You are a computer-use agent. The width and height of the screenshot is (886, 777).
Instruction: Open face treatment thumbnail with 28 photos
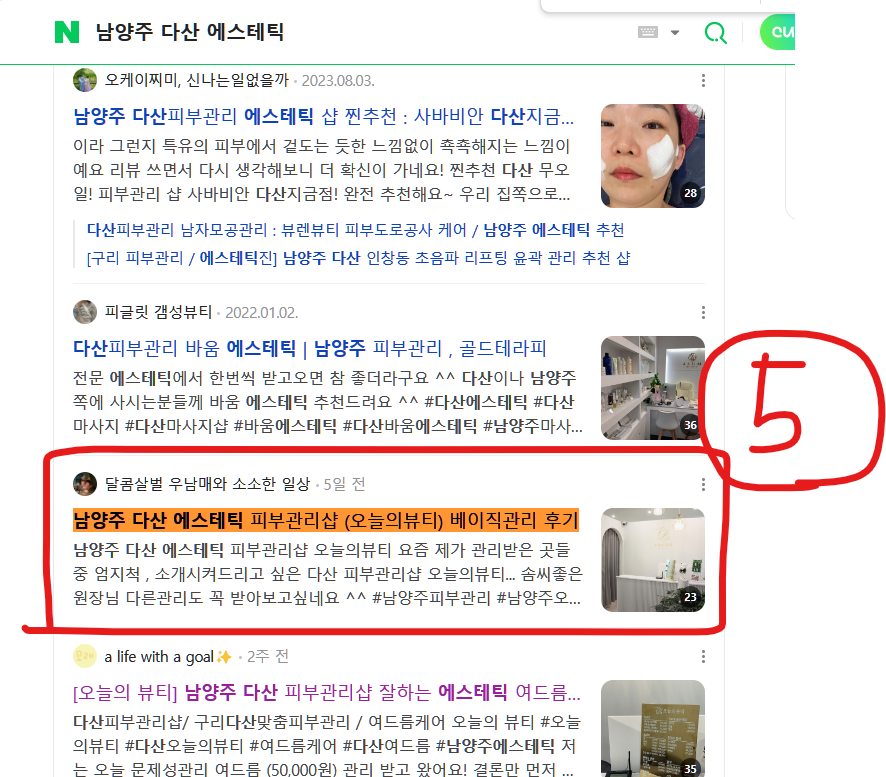click(x=653, y=156)
